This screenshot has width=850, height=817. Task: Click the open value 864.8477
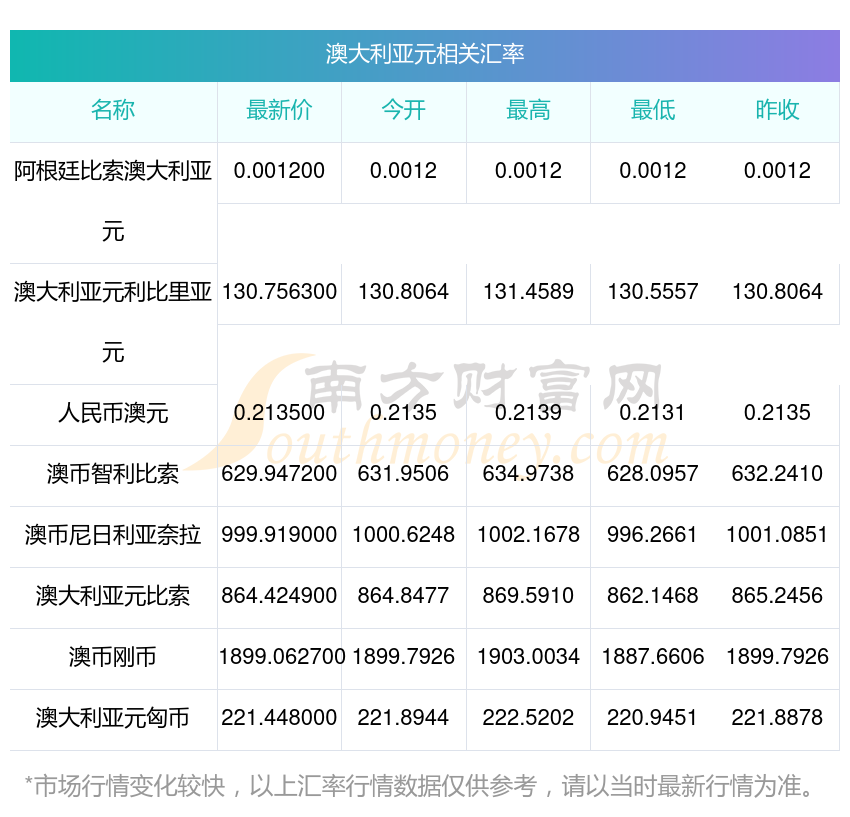coord(404,595)
